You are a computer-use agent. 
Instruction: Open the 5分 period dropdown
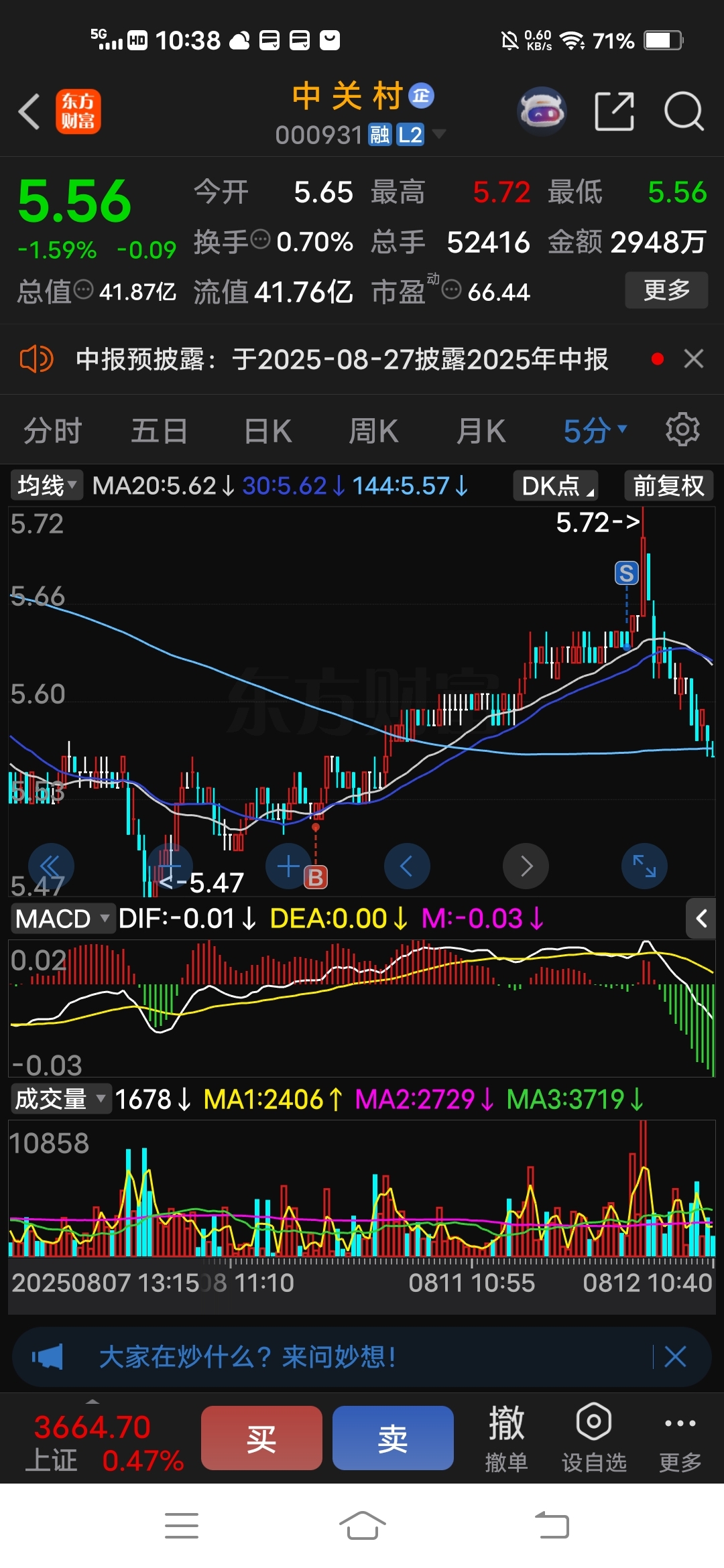[595, 430]
